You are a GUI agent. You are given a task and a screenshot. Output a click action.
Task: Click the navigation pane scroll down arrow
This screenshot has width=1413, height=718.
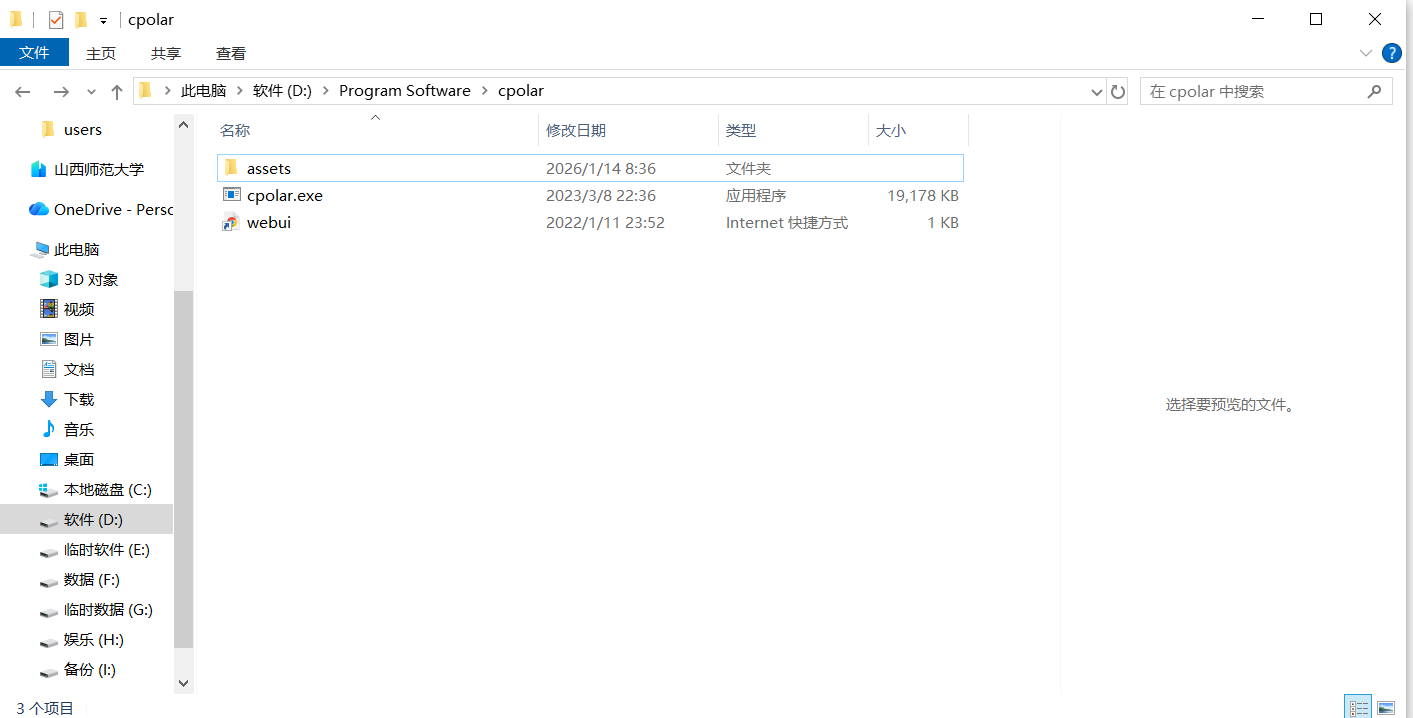pos(183,683)
